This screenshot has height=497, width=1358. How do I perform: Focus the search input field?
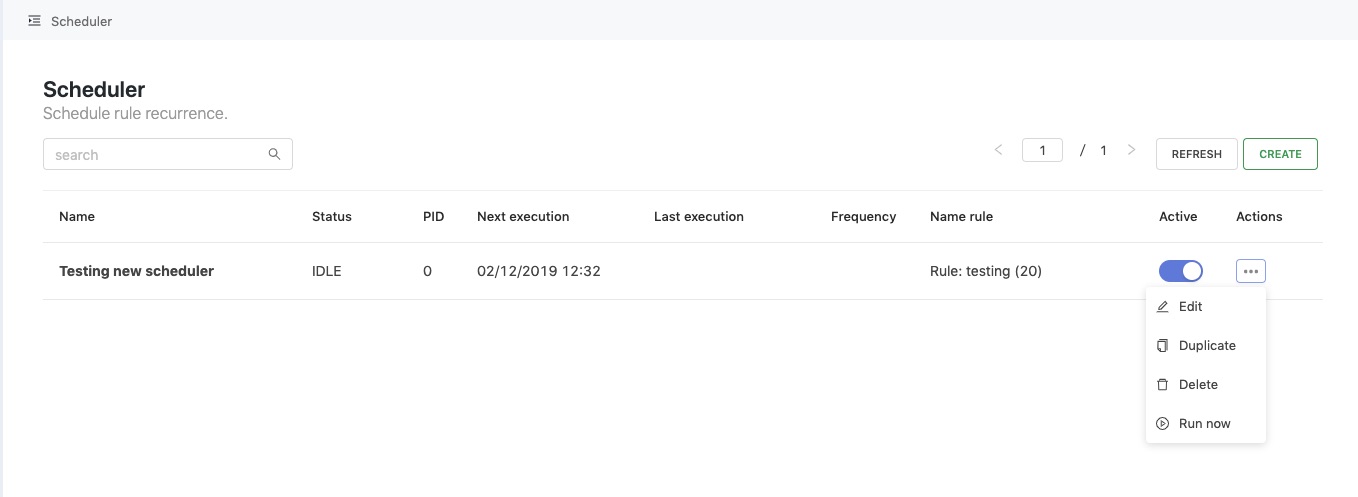coord(168,154)
